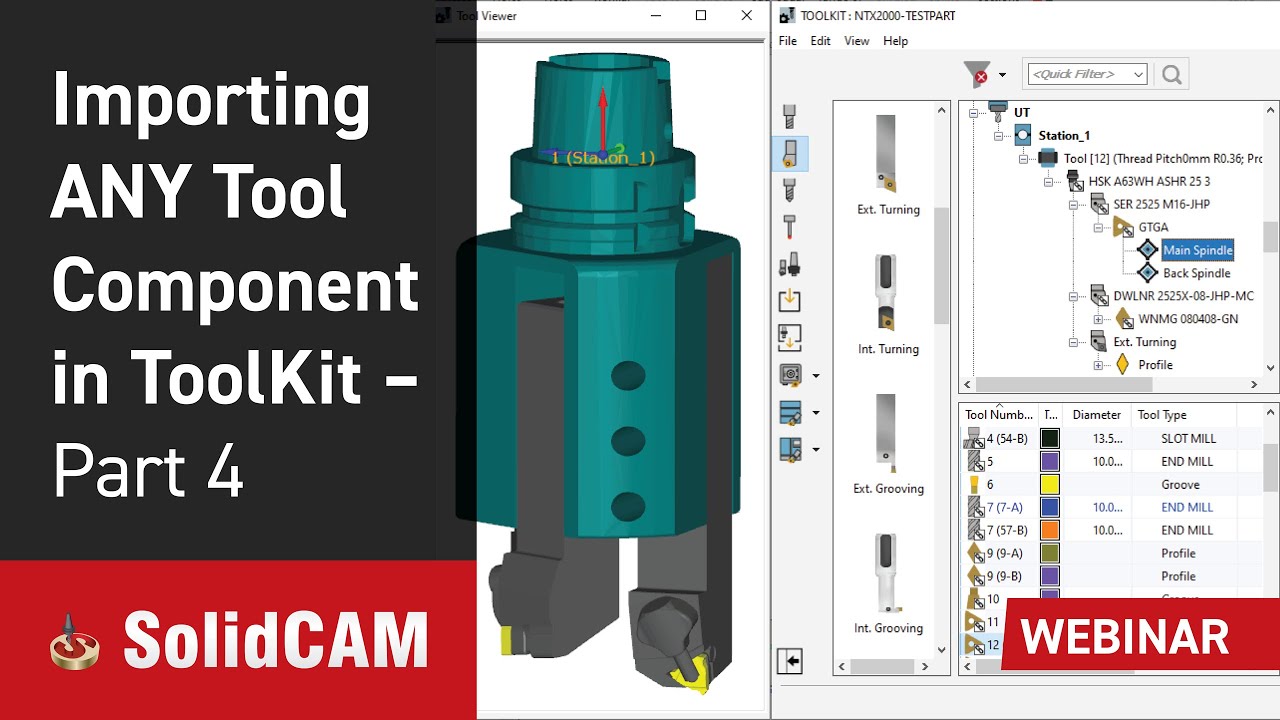Collapse the GTGA tree node
The width and height of the screenshot is (1280, 720).
(x=1098, y=227)
